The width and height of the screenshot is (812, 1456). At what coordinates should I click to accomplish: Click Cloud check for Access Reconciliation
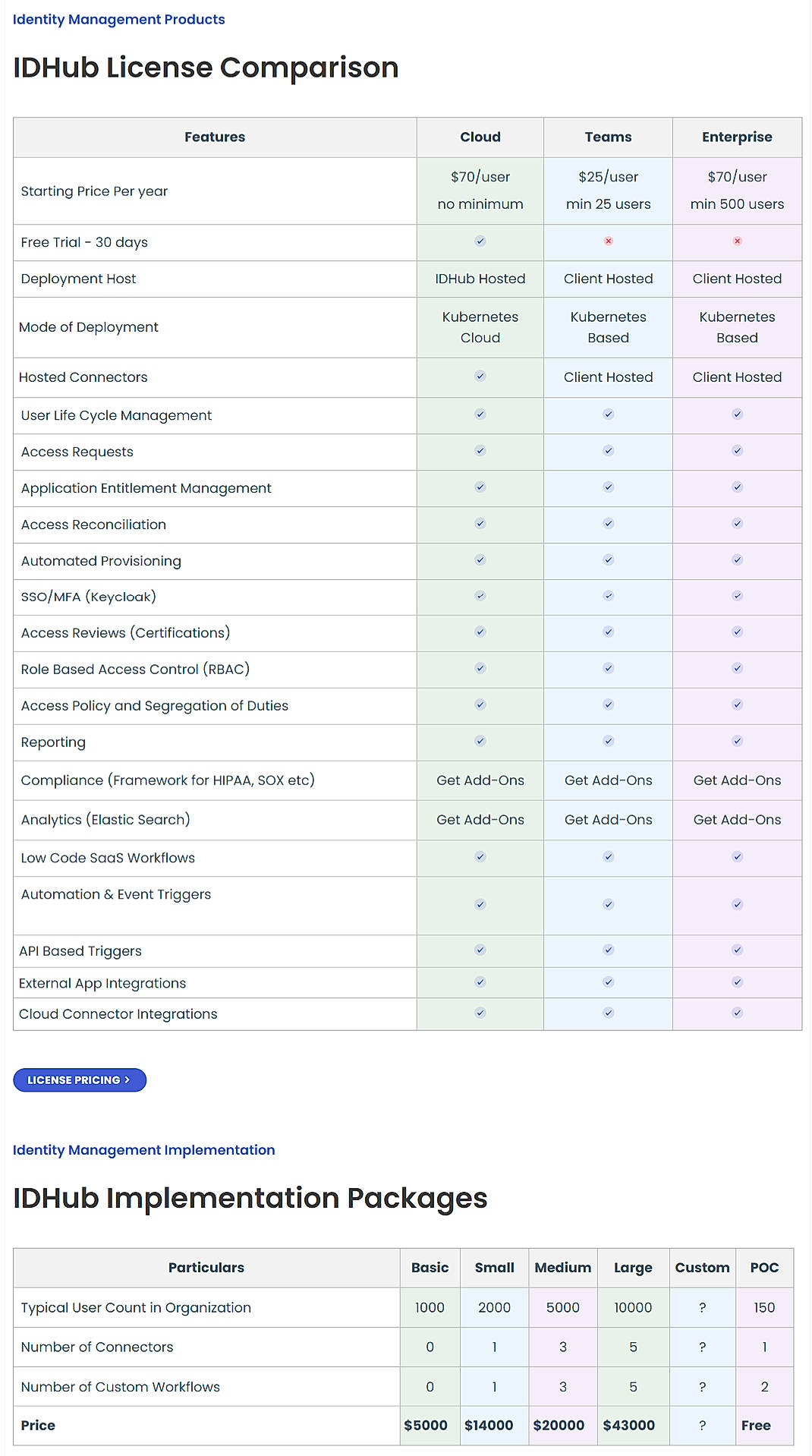click(x=480, y=524)
